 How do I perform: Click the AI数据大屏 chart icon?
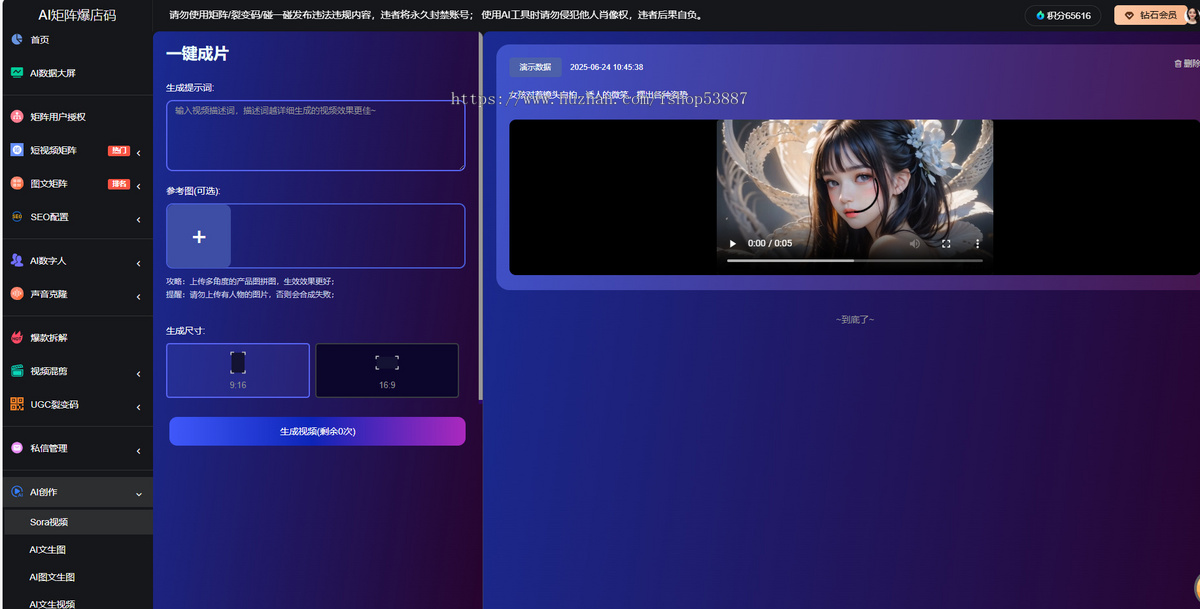[x=17, y=73]
